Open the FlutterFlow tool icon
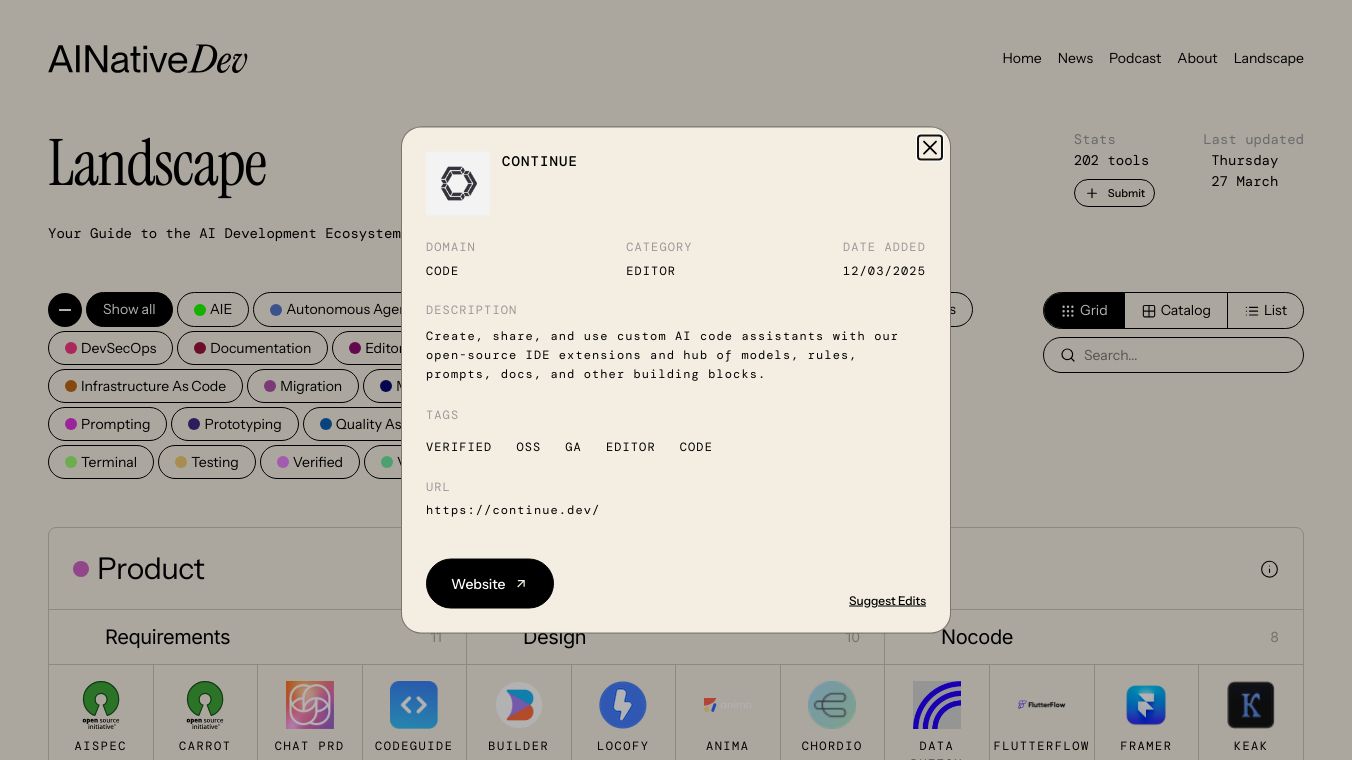 (1041, 705)
